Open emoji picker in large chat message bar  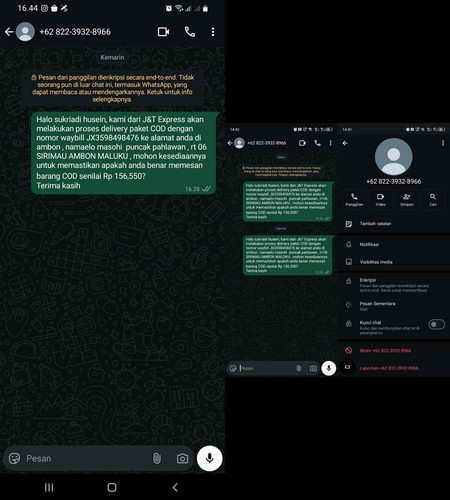pyautogui.click(x=14, y=458)
